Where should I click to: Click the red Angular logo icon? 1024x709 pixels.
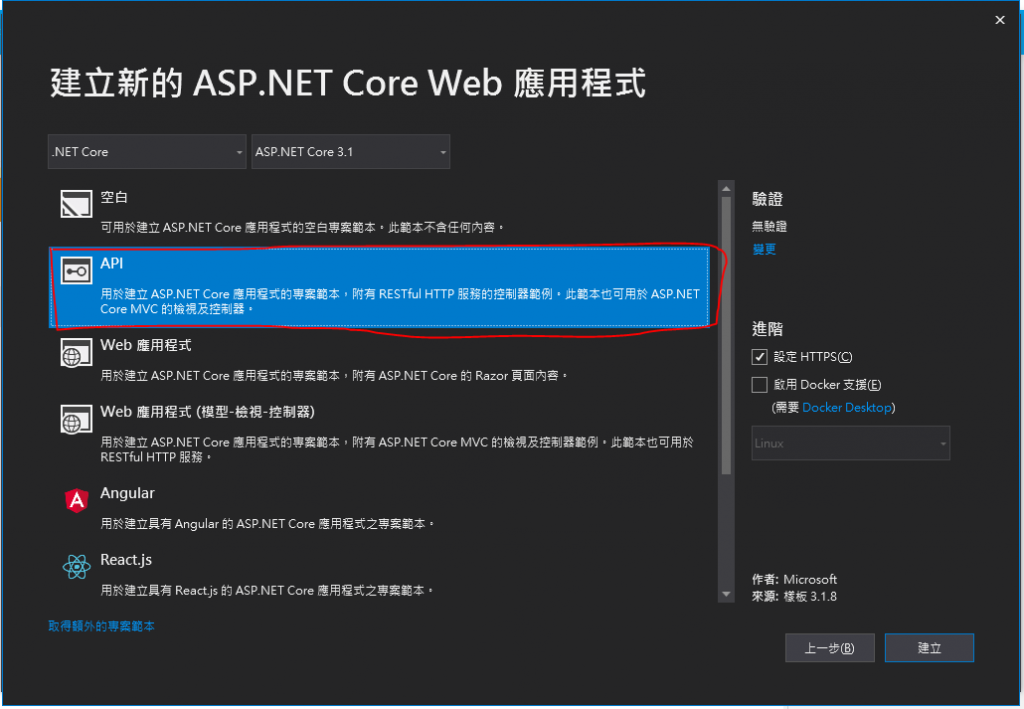(76, 501)
